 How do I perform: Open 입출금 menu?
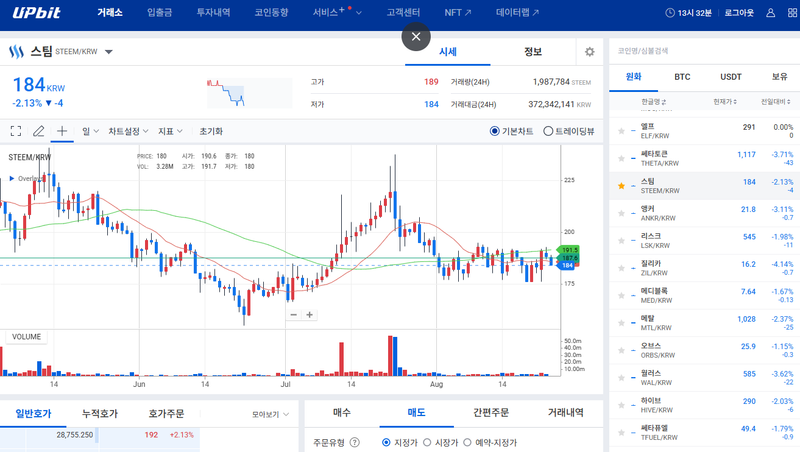click(x=159, y=12)
